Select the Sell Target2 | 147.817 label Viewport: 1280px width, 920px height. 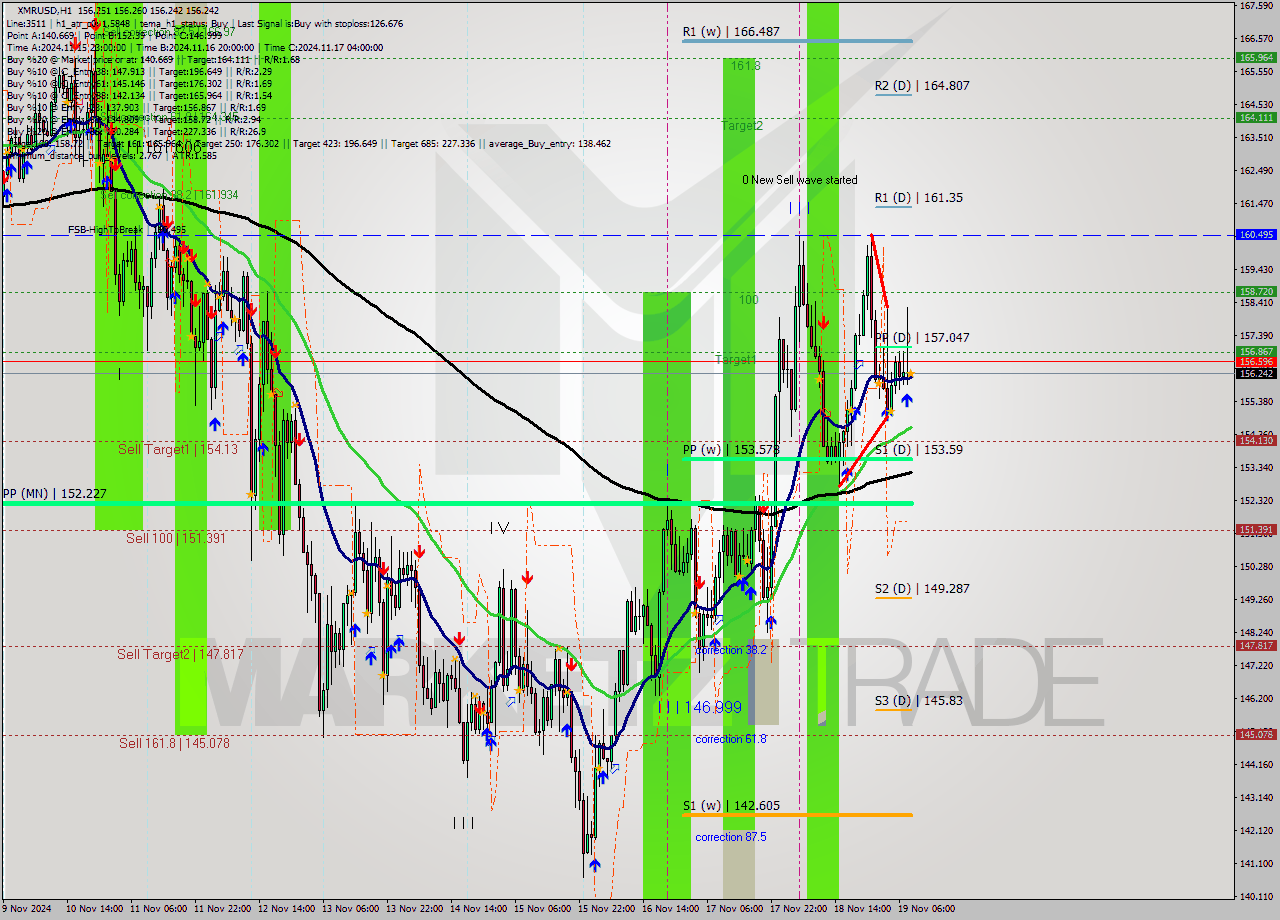[180, 654]
